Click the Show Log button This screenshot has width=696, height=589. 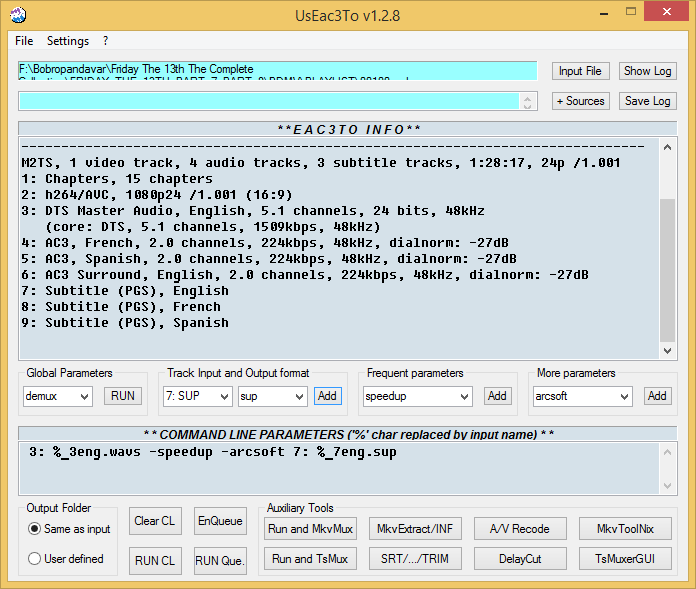tap(648, 71)
